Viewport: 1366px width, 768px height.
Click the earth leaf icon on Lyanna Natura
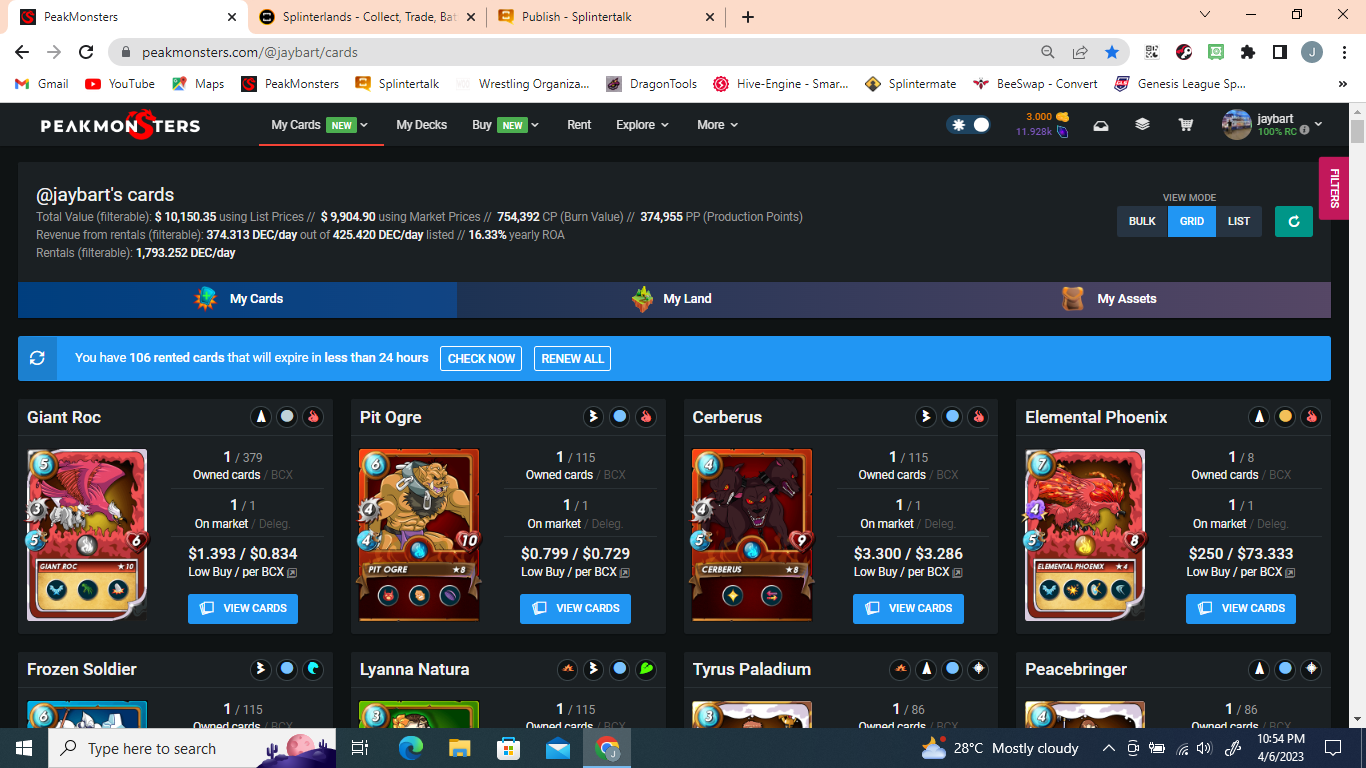[x=646, y=669]
